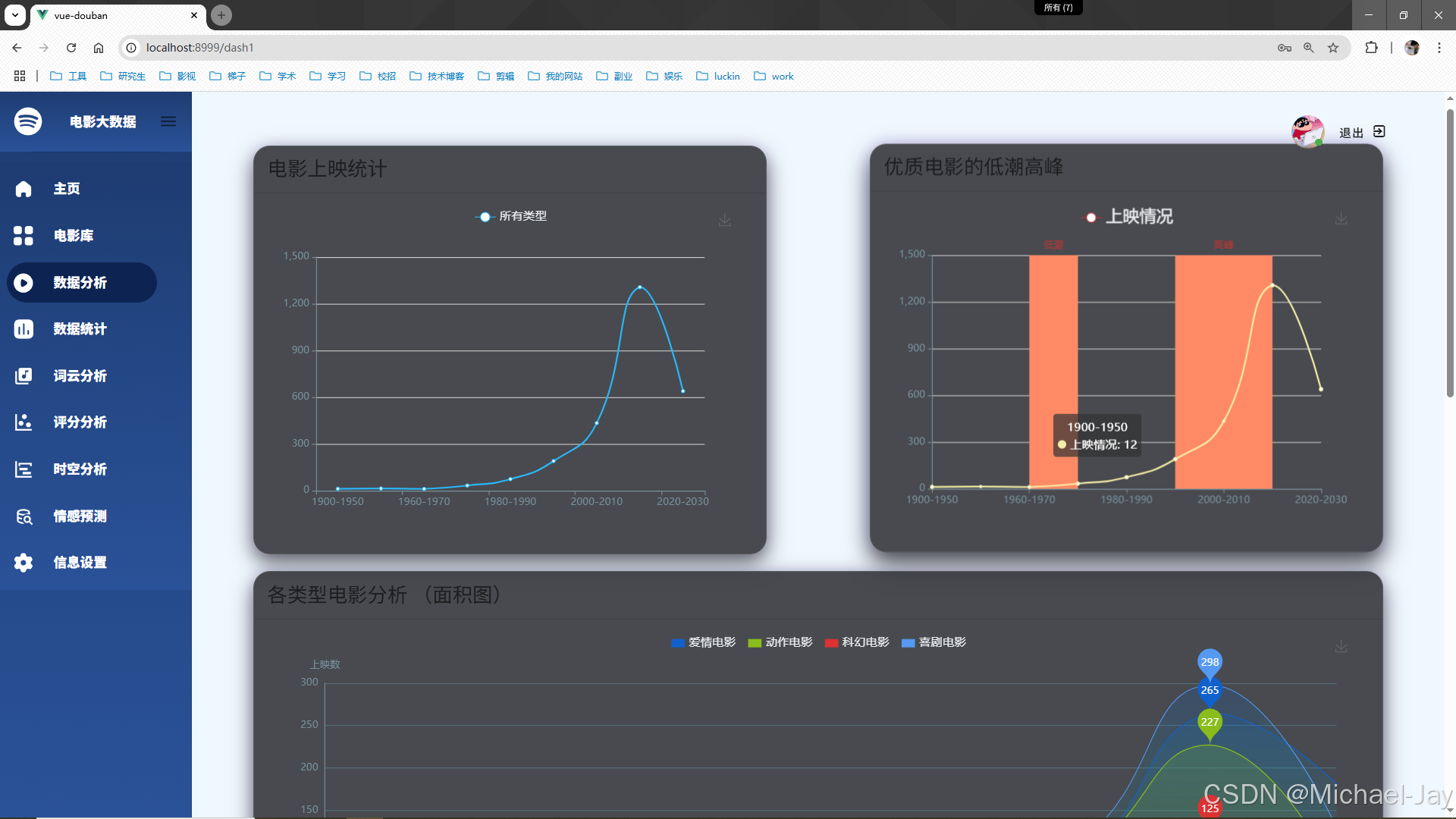The height and width of the screenshot is (819, 1456).
Task: Download the 电影上映统计 chart image
Action: [x=725, y=220]
